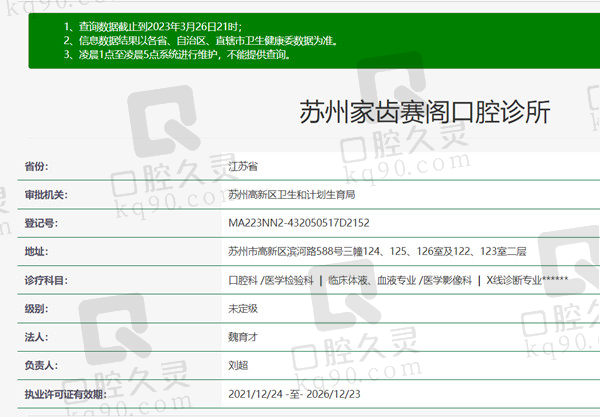Select the registration number MA223NN2-432050517D2152
600x417 pixels.
(x=299, y=223)
